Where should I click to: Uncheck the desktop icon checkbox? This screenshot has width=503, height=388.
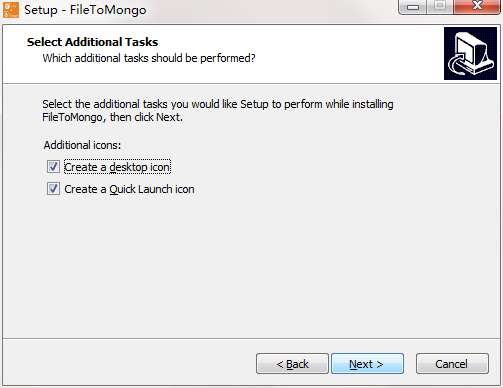[x=53, y=167]
